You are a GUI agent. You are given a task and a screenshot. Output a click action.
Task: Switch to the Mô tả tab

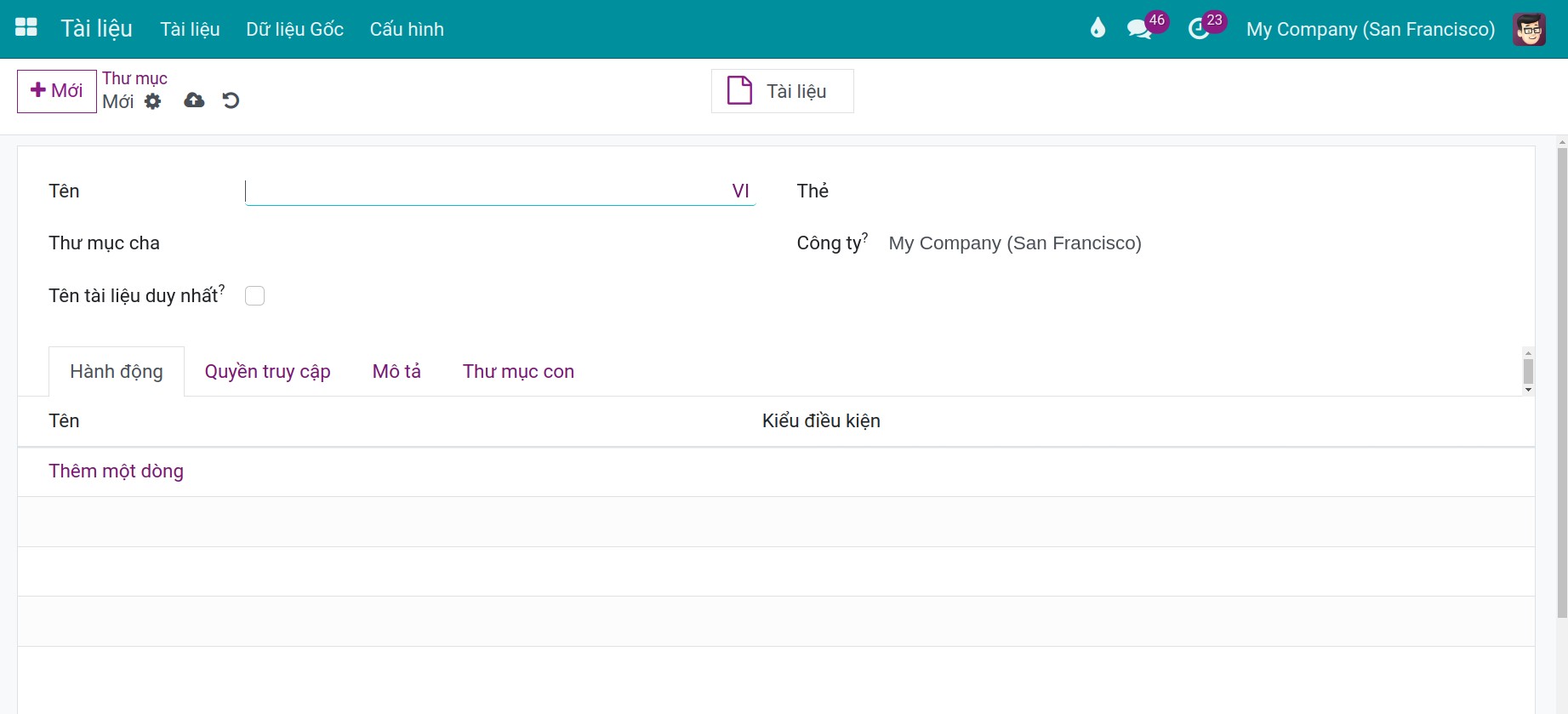[396, 371]
